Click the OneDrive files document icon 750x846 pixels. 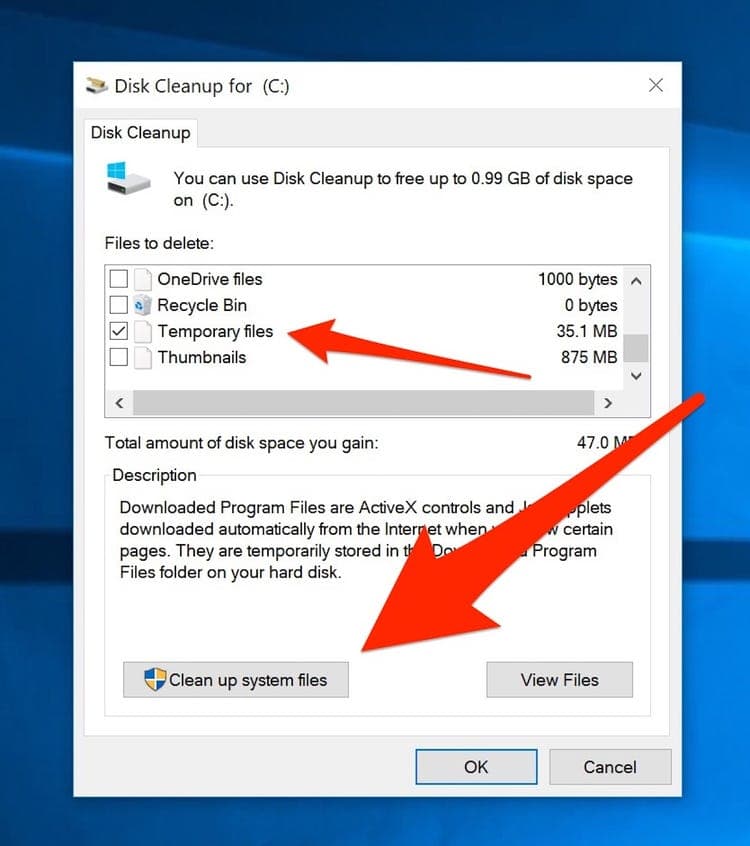tap(143, 279)
